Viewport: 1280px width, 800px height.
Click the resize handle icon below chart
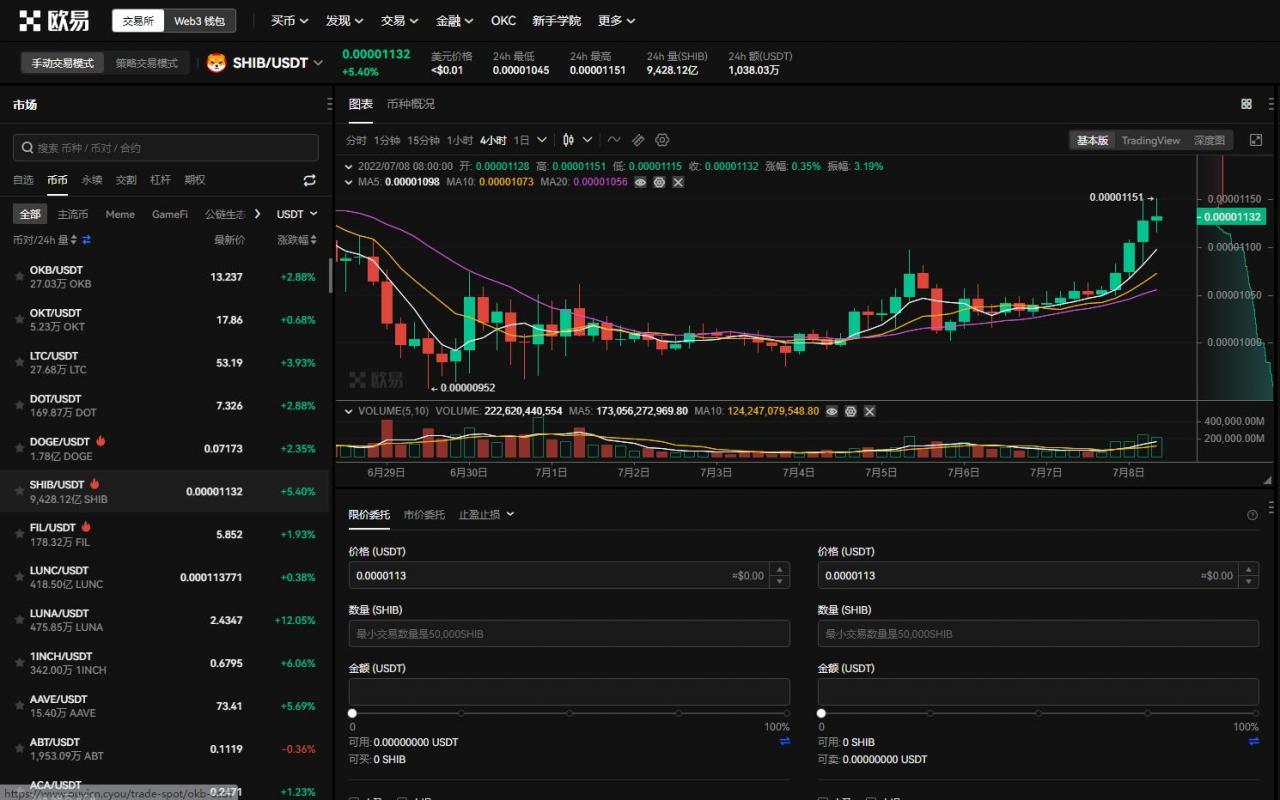click(x=1268, y=480)
